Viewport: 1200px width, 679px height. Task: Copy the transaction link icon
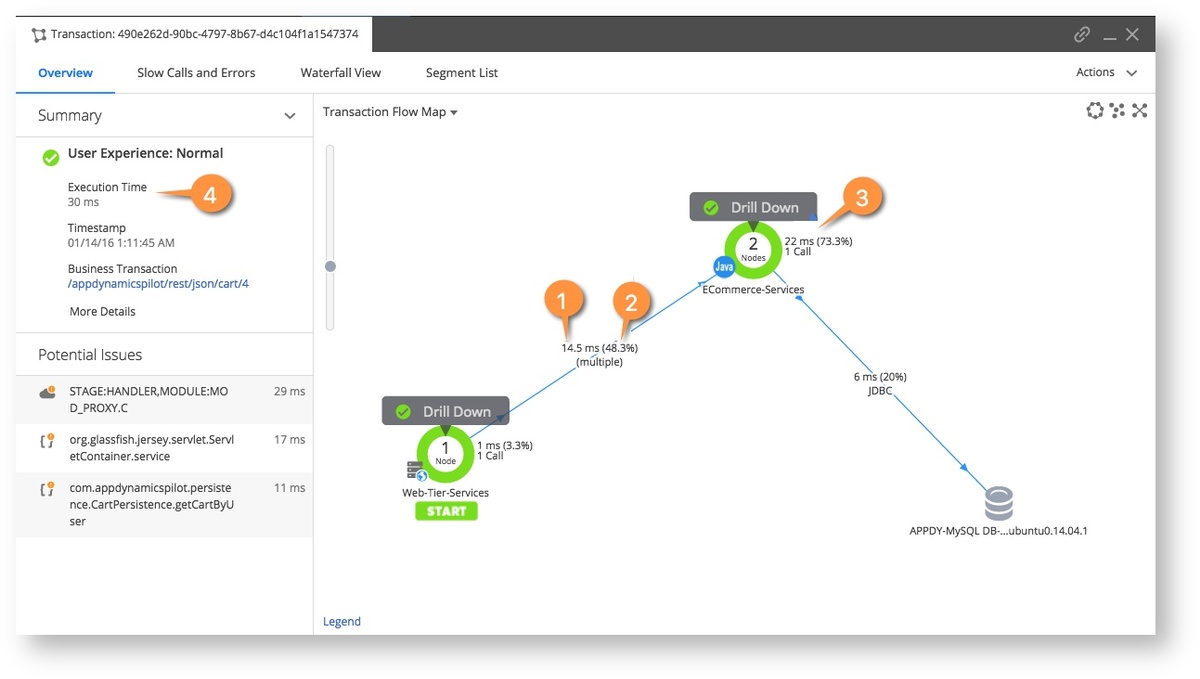tap(1082, 35)
